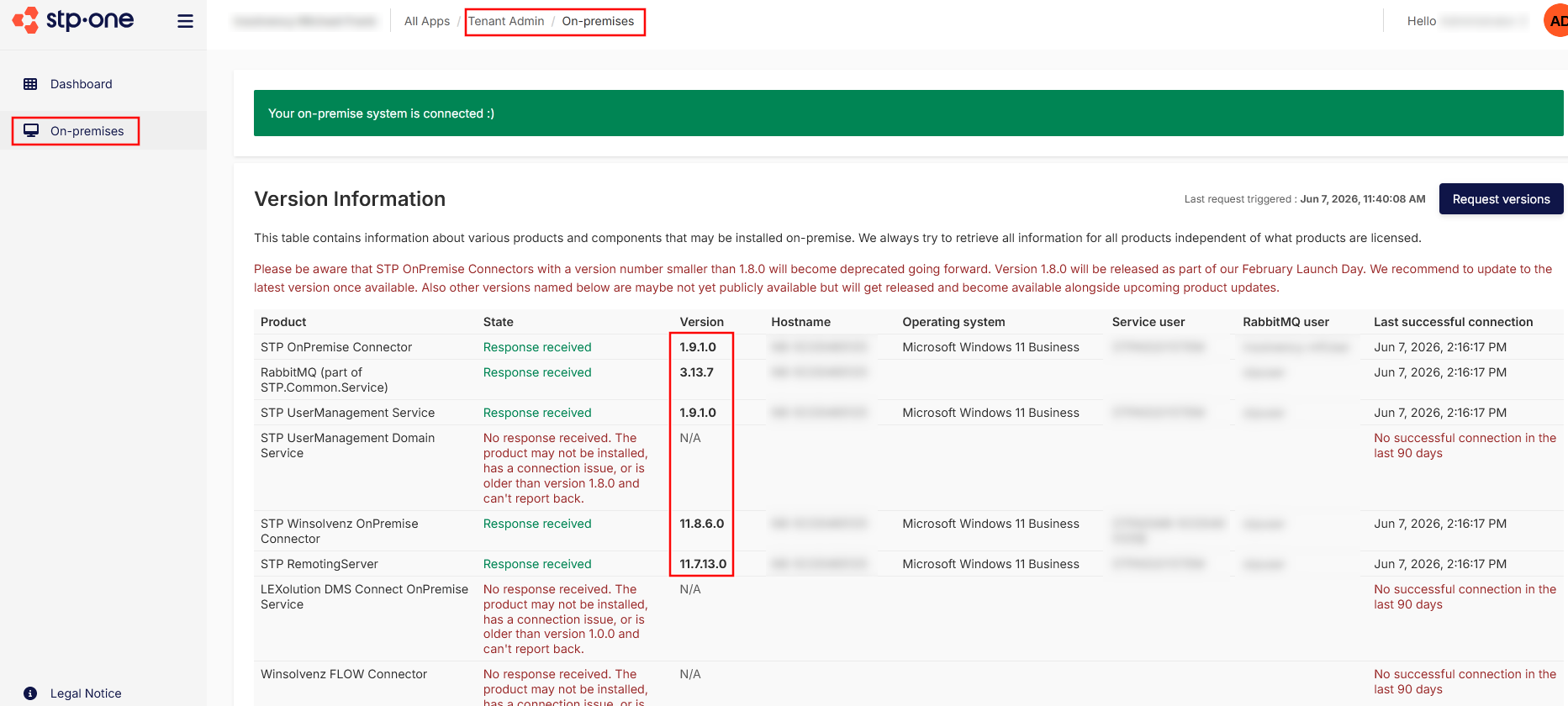The image size is (1568, 706).
Task: Open Legal Notice link
Action: pos(86,693)
